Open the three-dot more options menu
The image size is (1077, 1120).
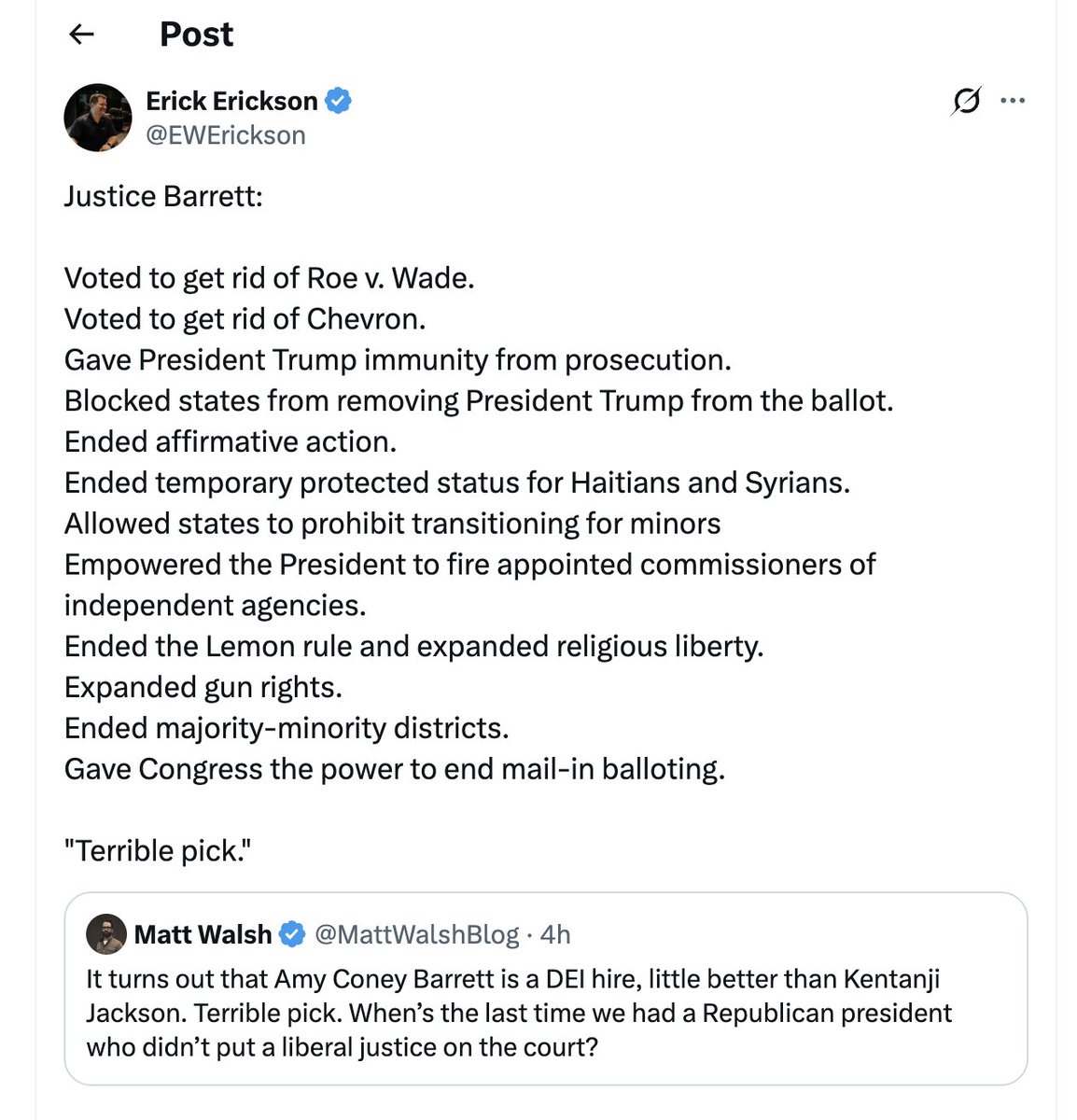[1013, 101]
